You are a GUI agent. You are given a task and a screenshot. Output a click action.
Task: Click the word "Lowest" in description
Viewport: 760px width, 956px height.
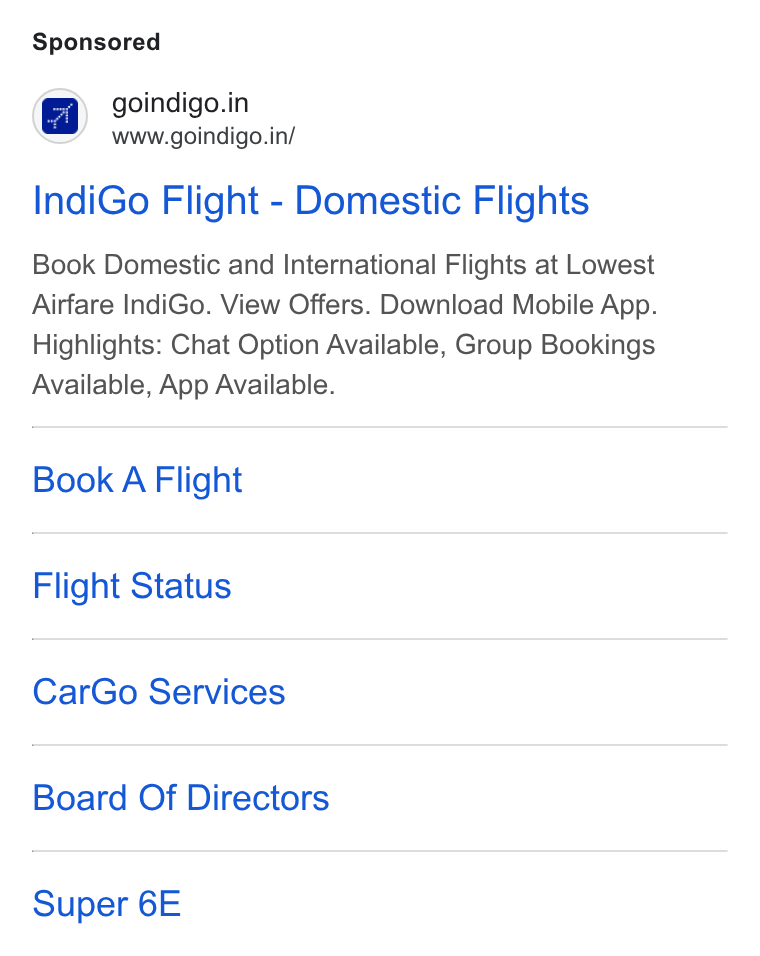610,265
